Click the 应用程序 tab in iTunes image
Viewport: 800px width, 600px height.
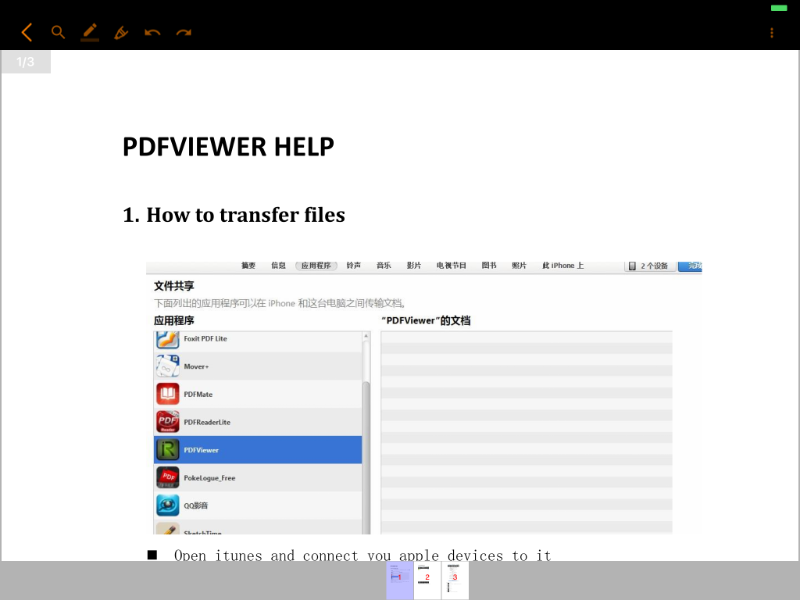[316, 266]
